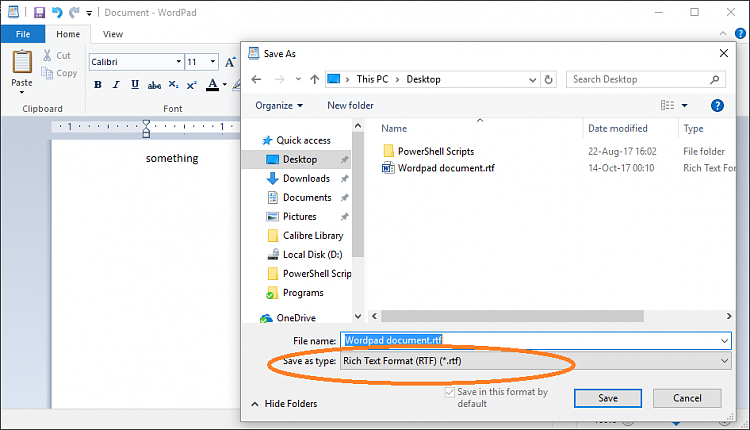Open Pictures in navigation pane
The height and width of the screenshot is (430, 750).
coord(299,217)
